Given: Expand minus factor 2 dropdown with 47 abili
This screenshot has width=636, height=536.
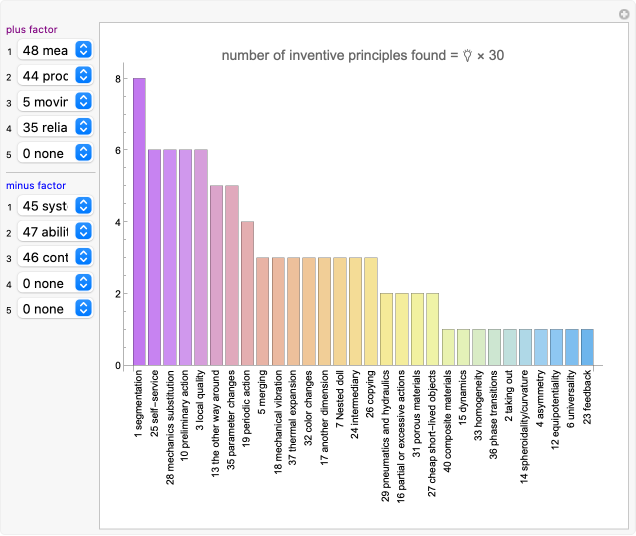Looking at the screenshot, I should pyautogui.click(x=55, y=232).
